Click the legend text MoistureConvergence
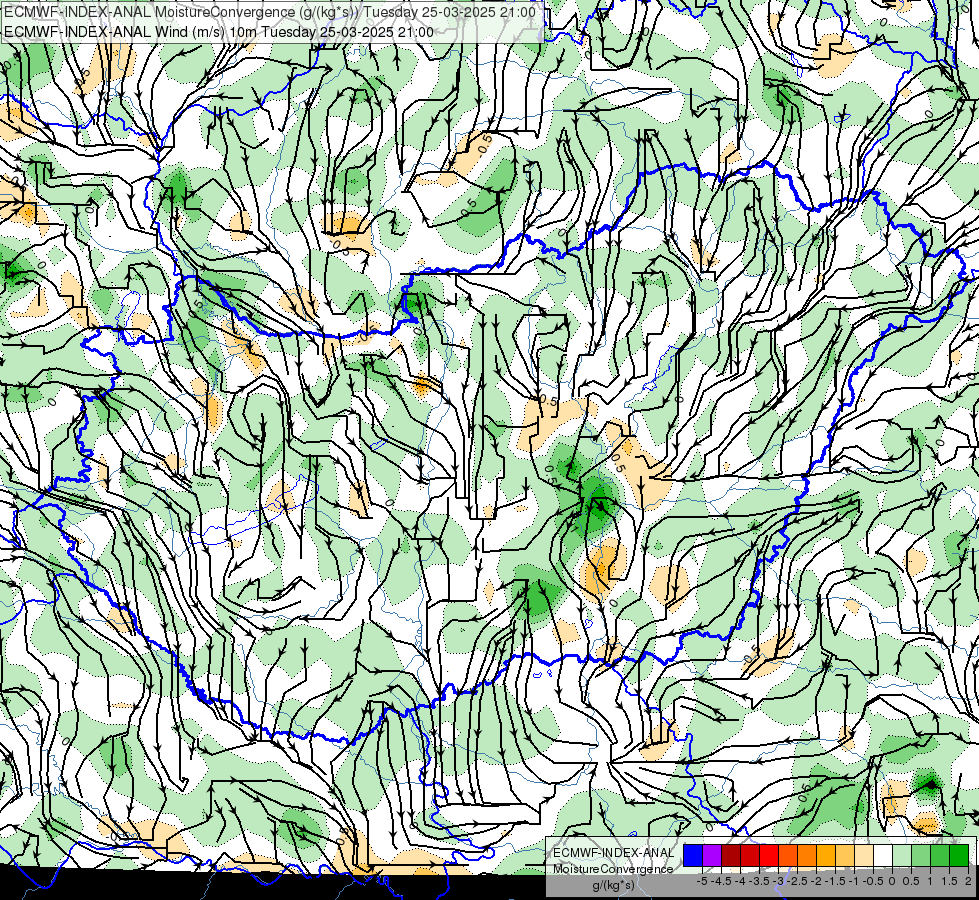979x900 pixels. coord(613,869)
